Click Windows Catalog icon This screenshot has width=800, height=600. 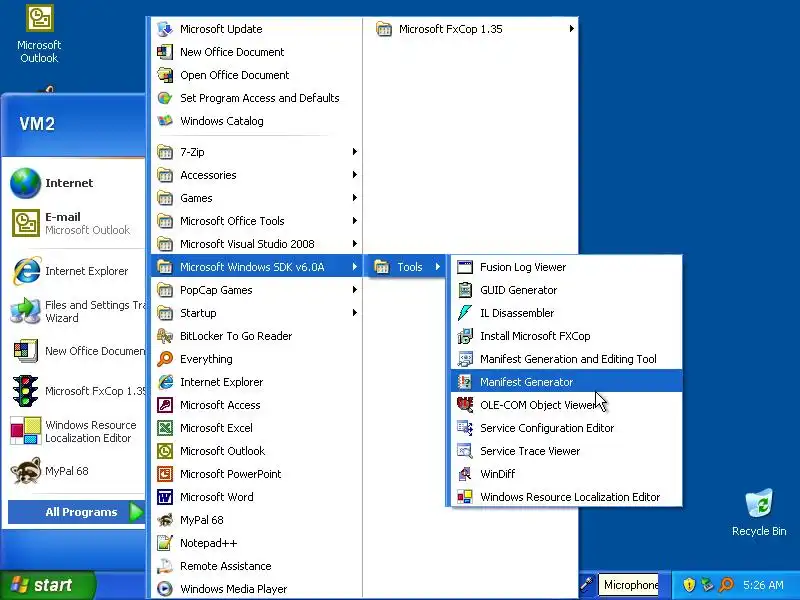165,121
